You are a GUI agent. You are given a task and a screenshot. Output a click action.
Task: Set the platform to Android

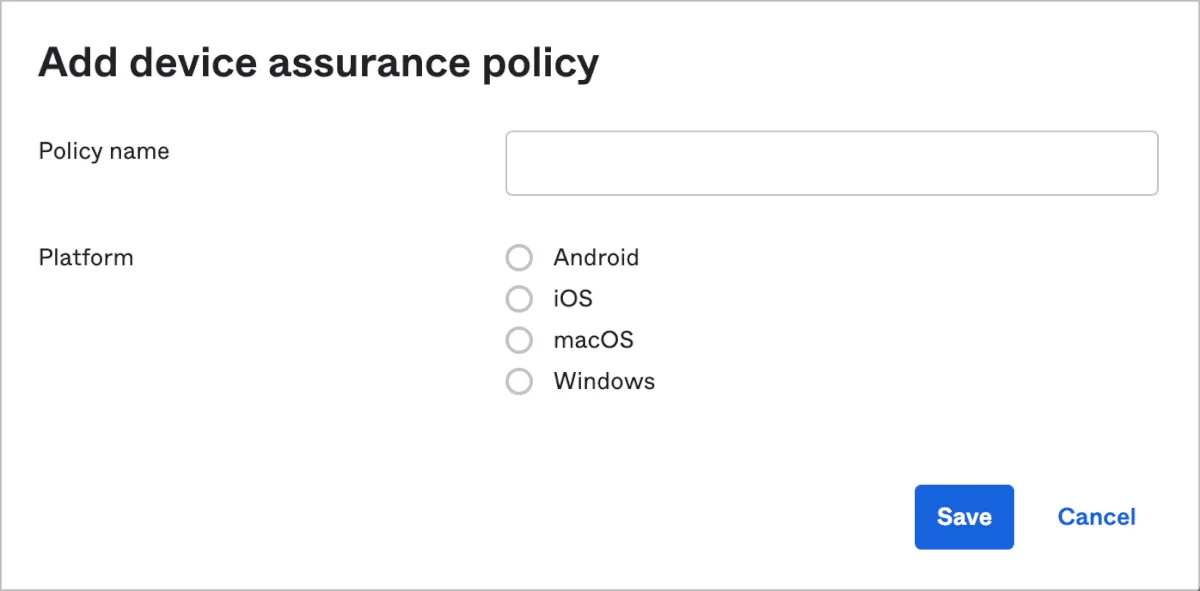coord(519,258)
